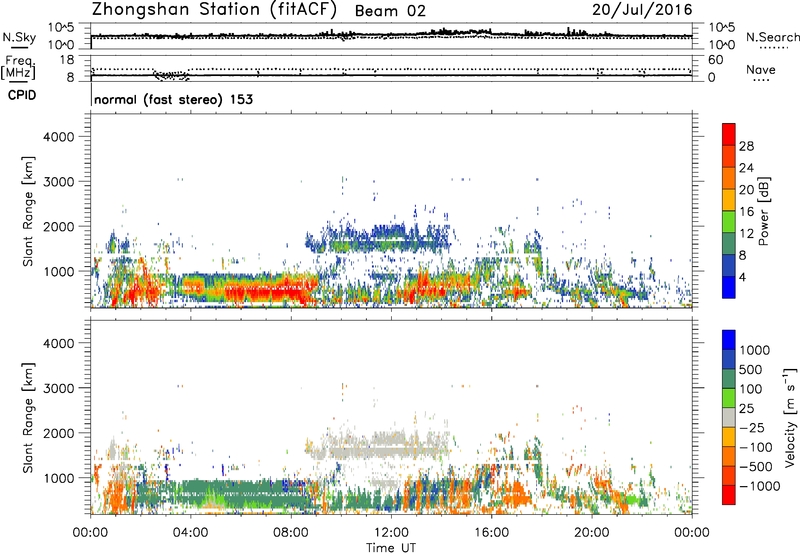The image size is (800, 554).
Task: Click the "08:00" time tick label
Action: point(291,533)
